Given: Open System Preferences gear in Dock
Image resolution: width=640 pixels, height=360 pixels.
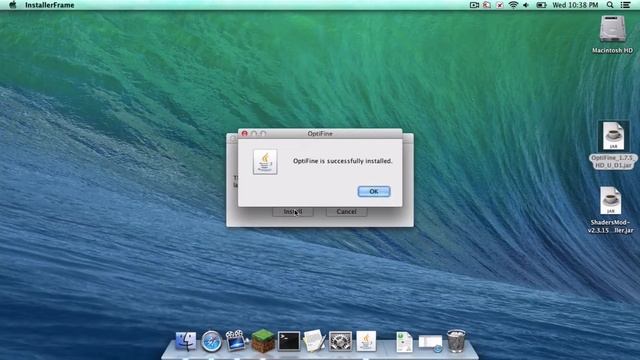Looking at the screenshot, I should 340,341.
